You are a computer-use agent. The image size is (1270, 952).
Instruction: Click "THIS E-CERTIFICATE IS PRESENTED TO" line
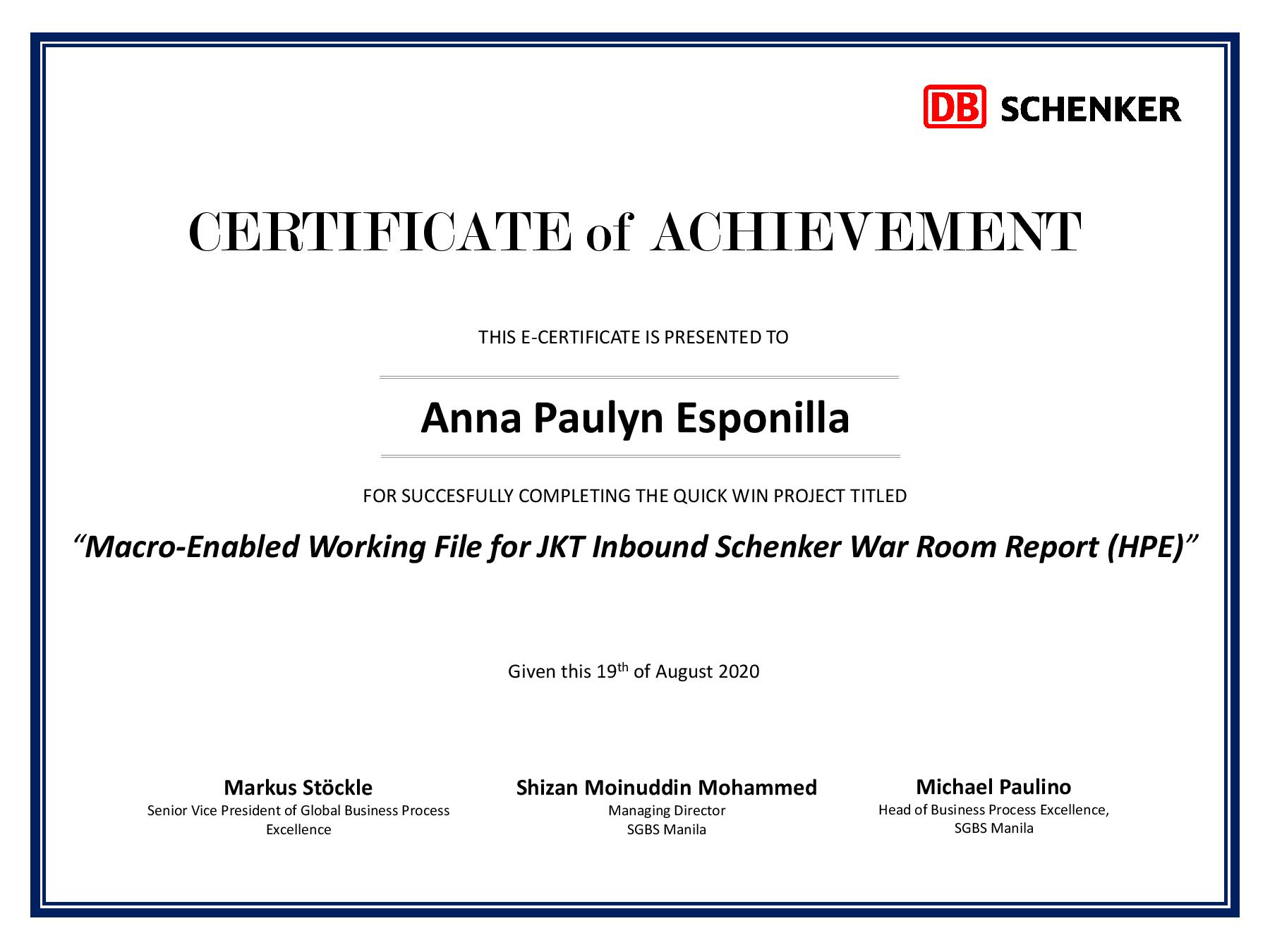coord(634,337)
